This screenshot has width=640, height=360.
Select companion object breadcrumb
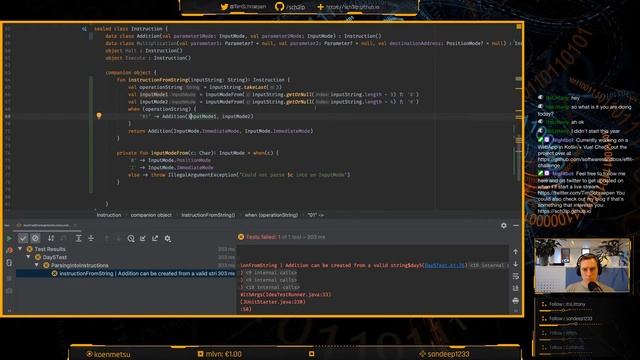[151, 215]
